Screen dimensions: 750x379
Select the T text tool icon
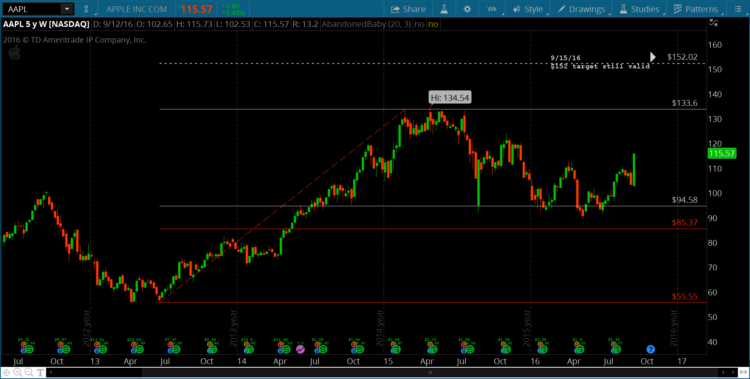pyautogui.click(x=40, y=372)
